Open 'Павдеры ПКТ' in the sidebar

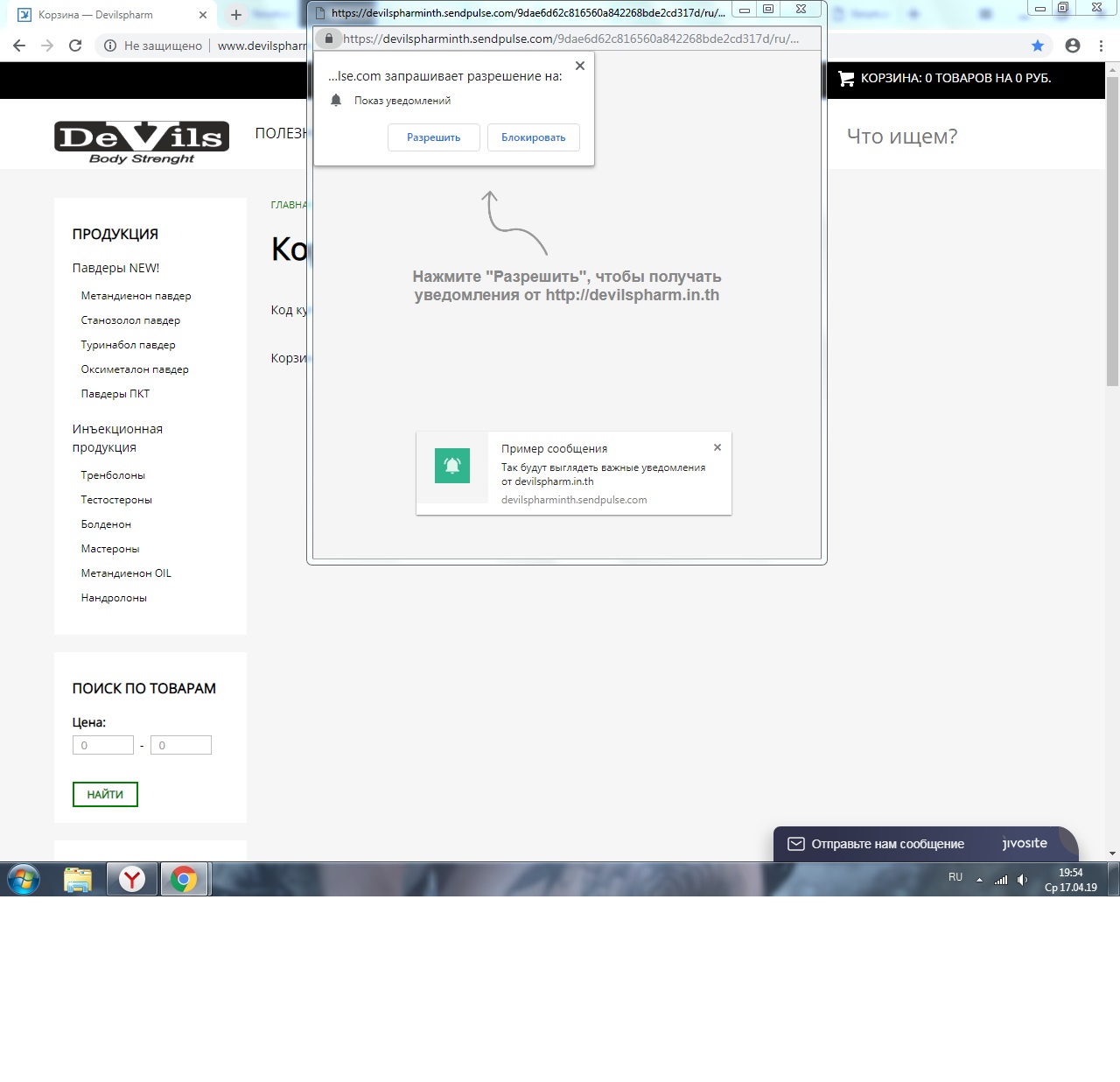click(x=115, y=394)
